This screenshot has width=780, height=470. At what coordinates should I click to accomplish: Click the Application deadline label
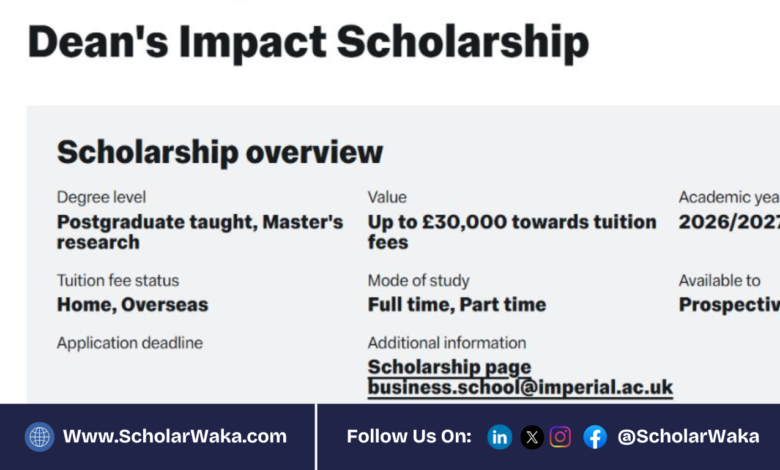pos(129,343)
